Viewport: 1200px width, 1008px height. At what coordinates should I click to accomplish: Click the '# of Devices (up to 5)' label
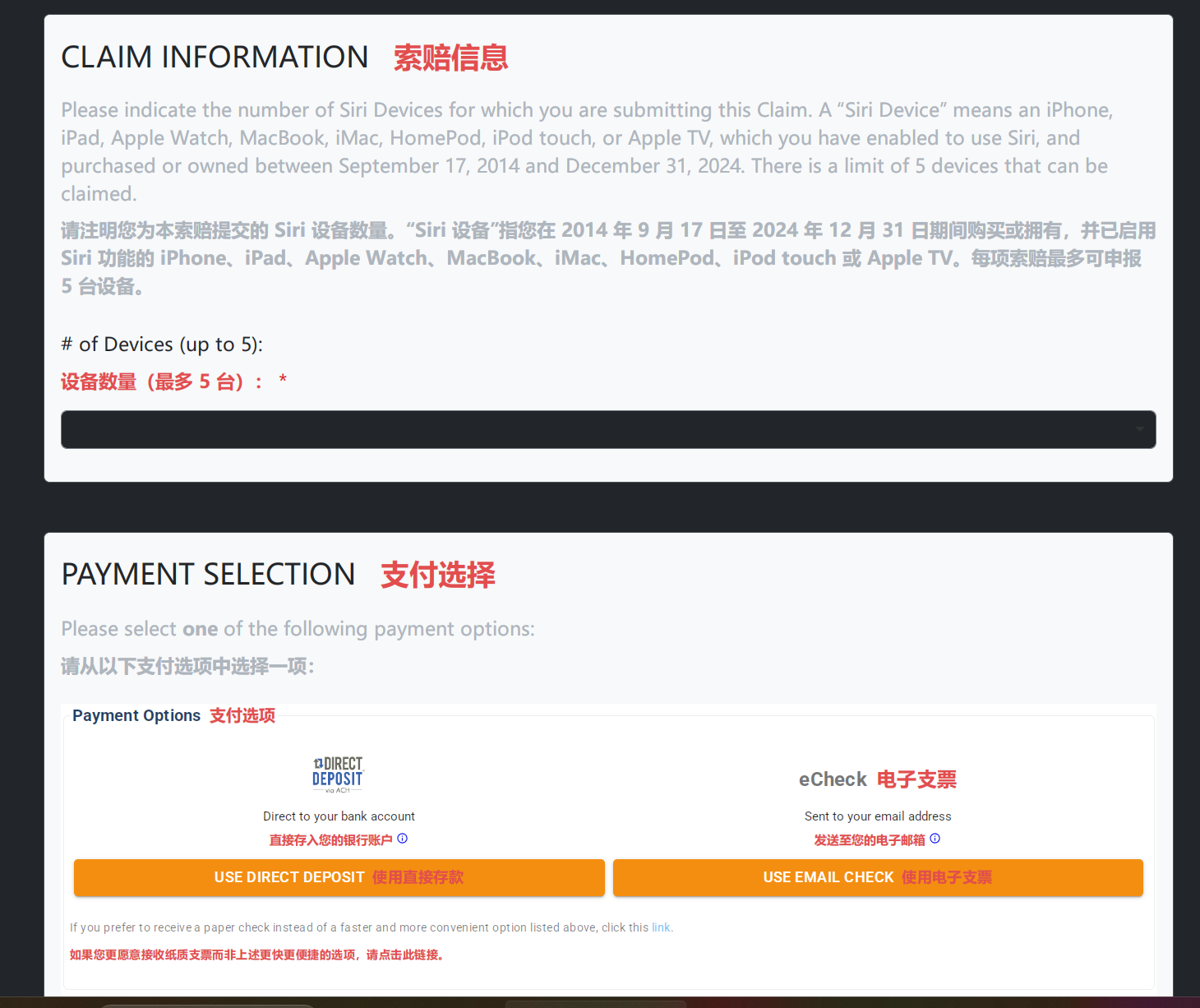coord(162,344)
